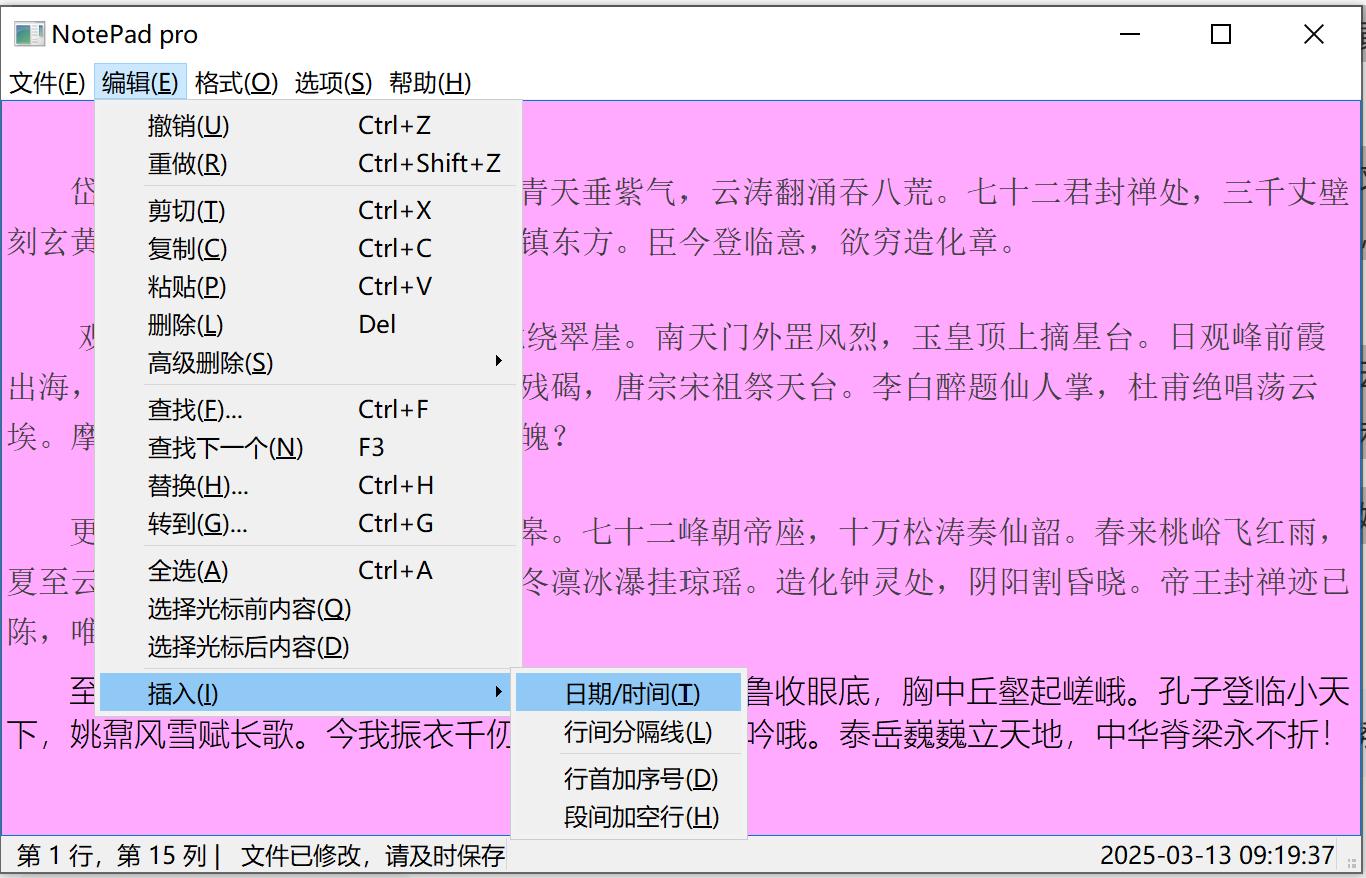Open the 替换 replace dialog

tap(192, 485)
